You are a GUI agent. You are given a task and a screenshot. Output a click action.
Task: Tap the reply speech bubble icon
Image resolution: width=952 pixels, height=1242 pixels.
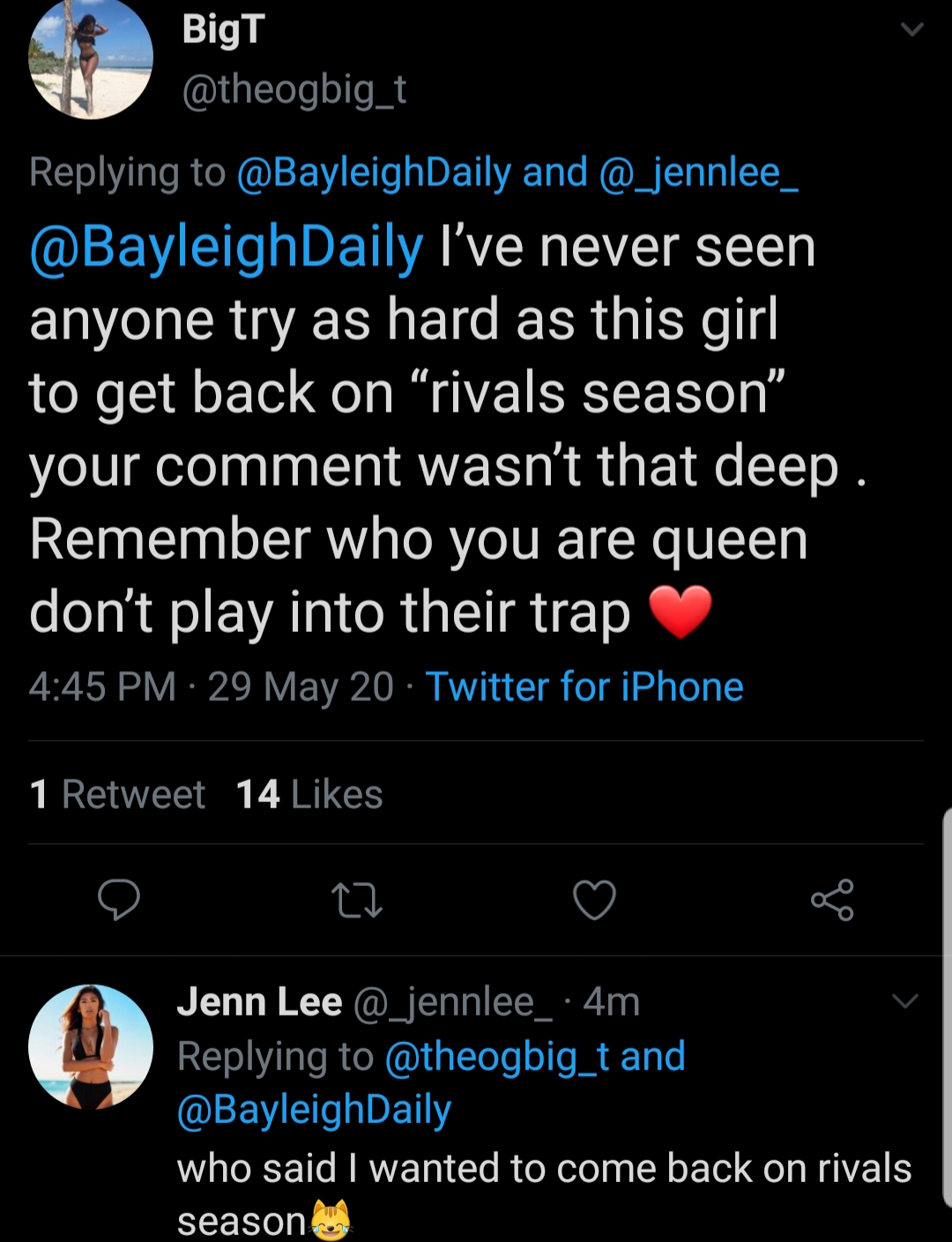click(x=118, y=900)
